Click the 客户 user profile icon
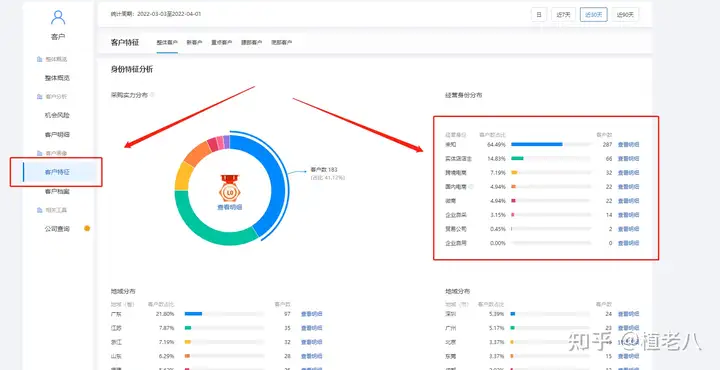 point(58,17)
